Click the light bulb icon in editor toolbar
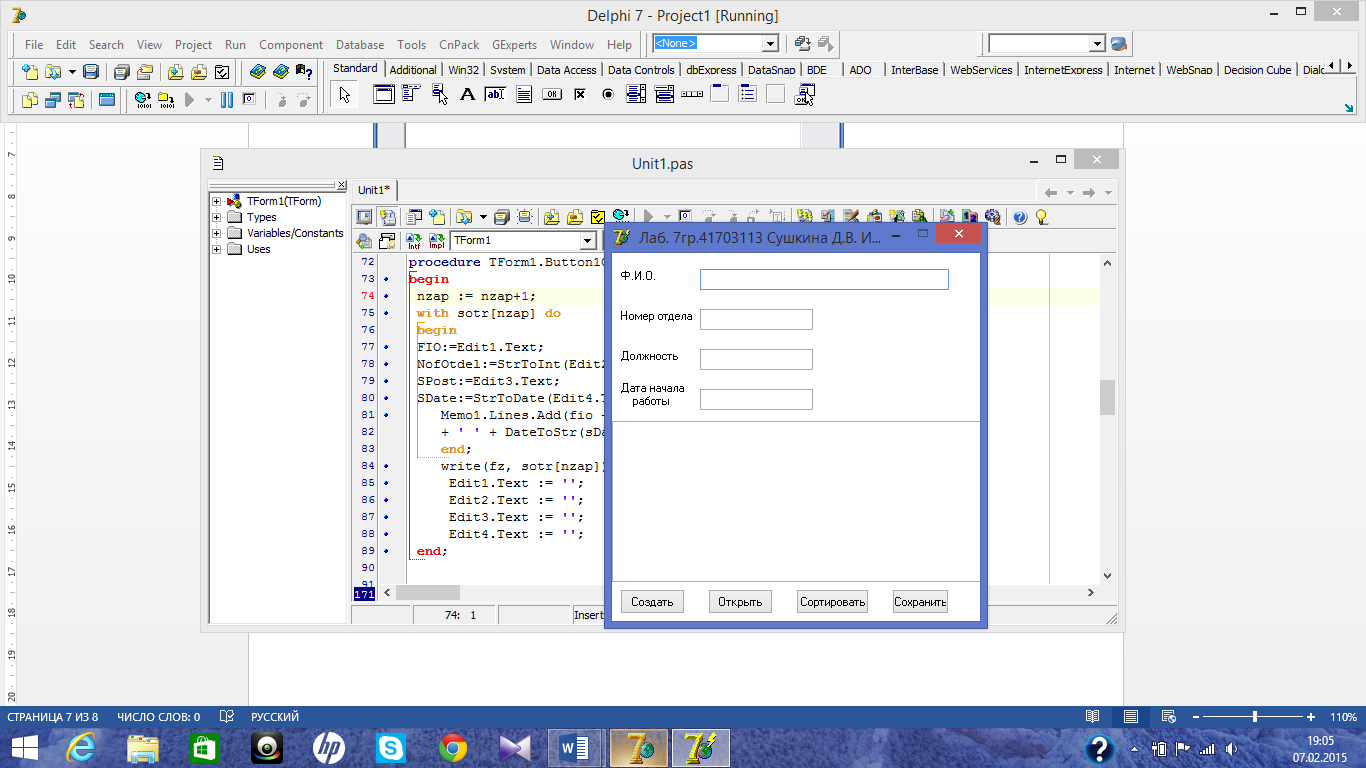Image resolution: width=1366 pixels, height=768 pixels. click(x=1041, y=217)
